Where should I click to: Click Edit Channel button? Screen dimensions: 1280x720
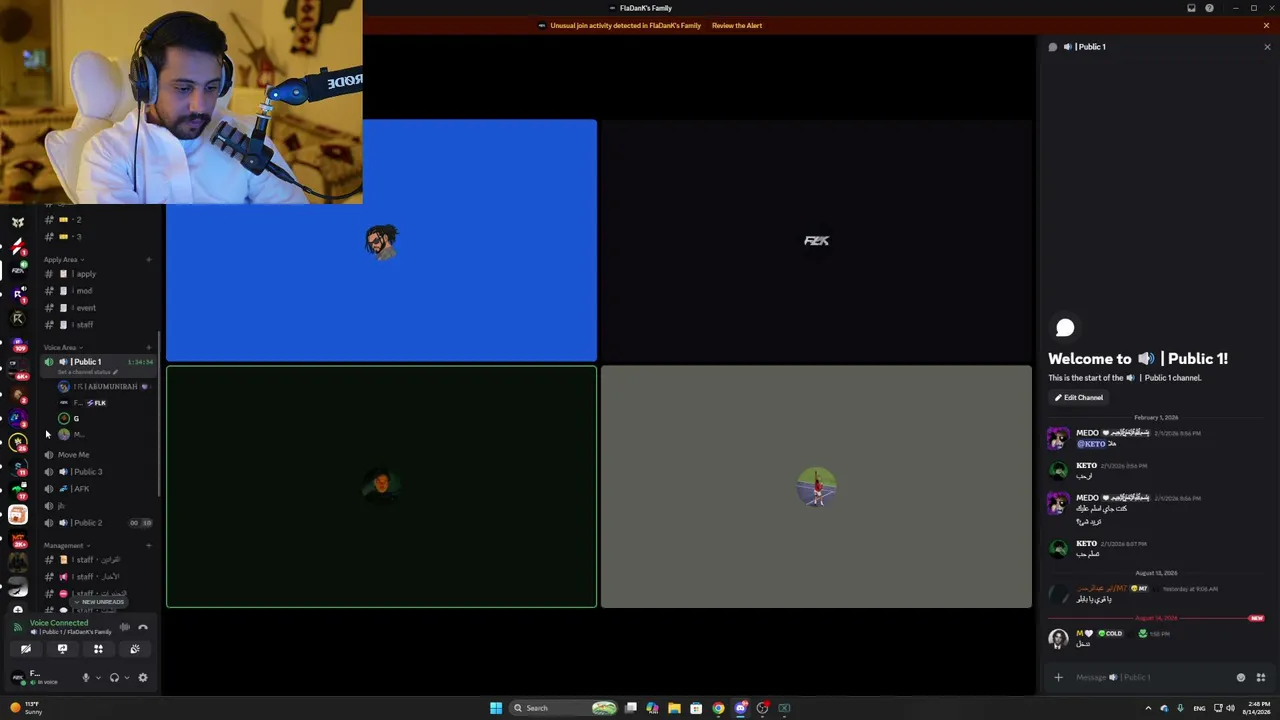[x=1078, y=397]
